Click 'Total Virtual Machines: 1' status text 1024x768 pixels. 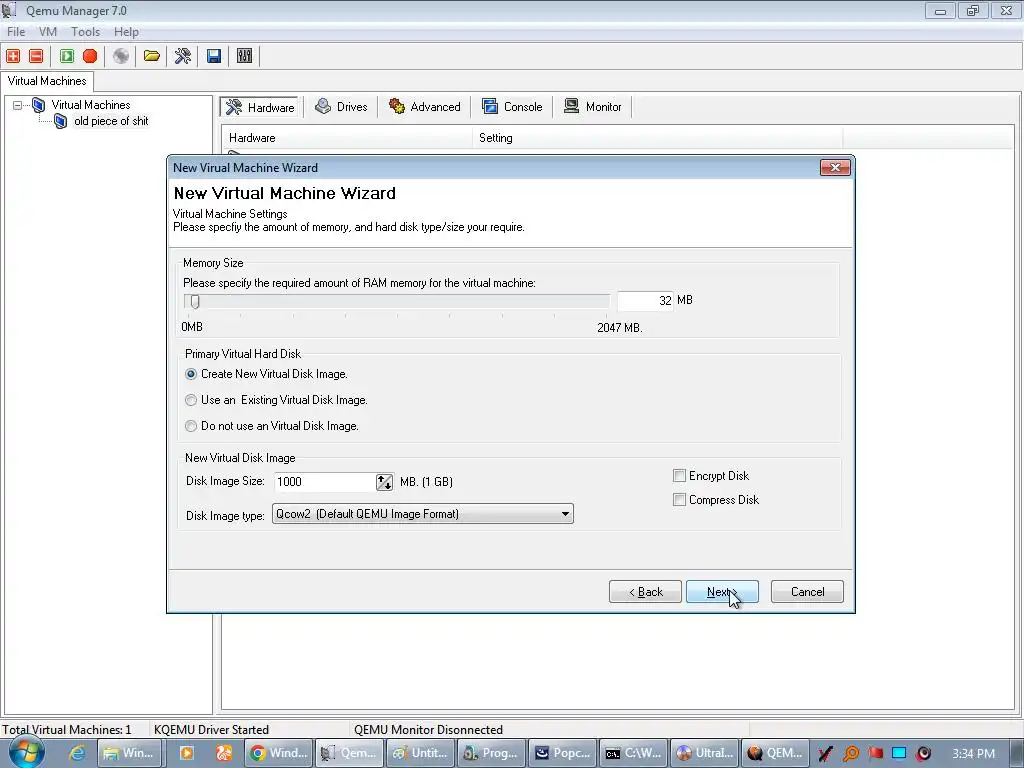pos(66,729)
